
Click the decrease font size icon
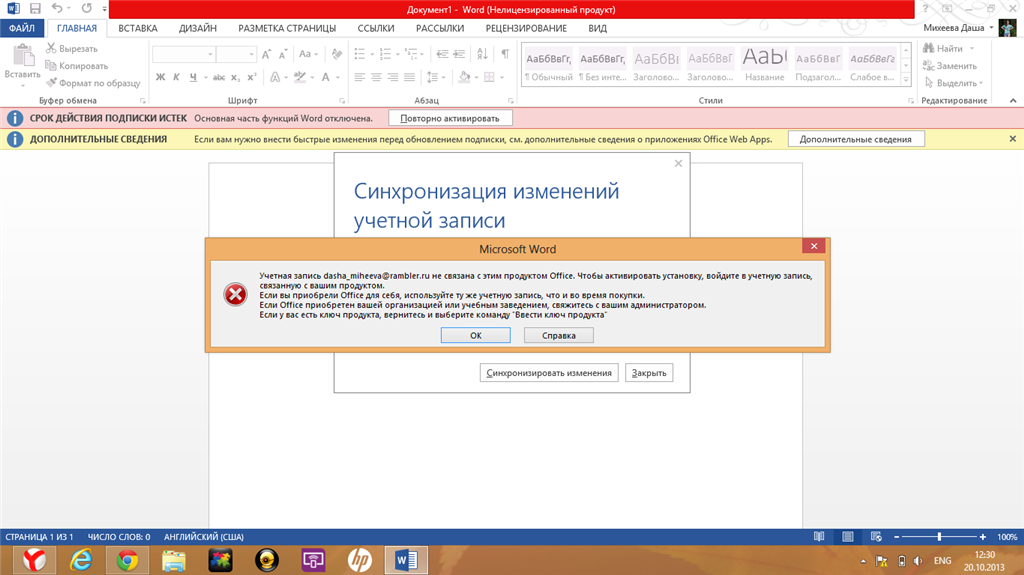point(283,54)
